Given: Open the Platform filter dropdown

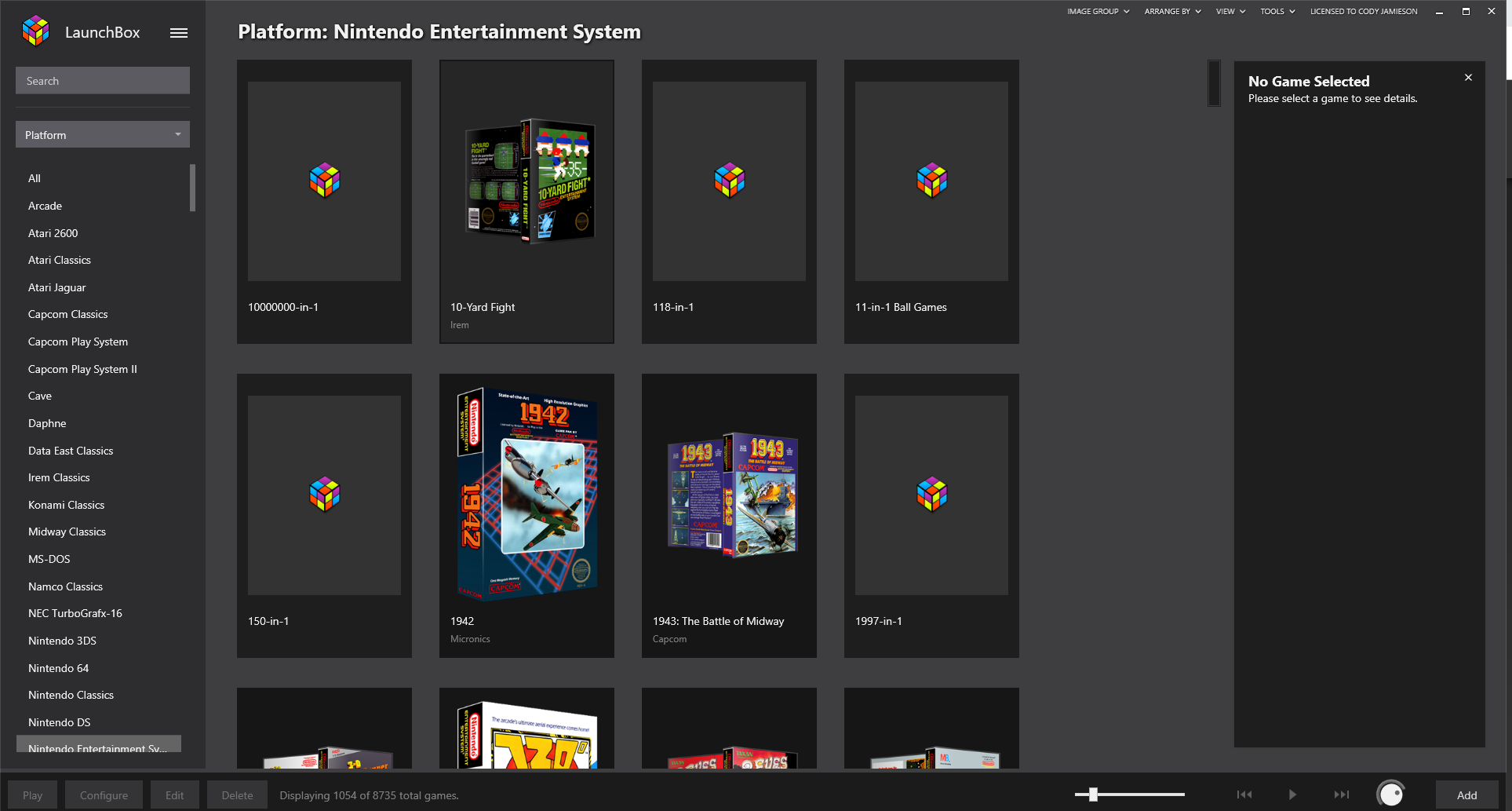Looking at the screenshot, I should pyautogui.click(x=103, y=135).
